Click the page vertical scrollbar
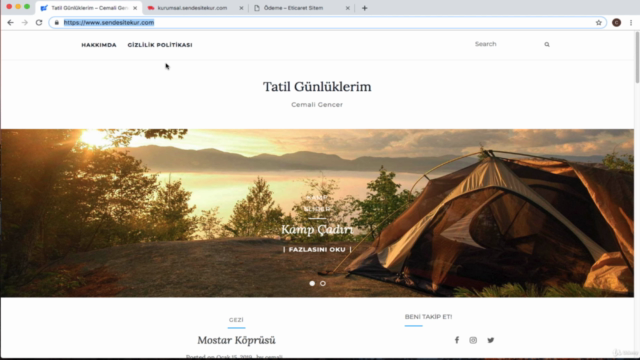The height and width of the screenshot is (360, 640). tap(637, 57)
